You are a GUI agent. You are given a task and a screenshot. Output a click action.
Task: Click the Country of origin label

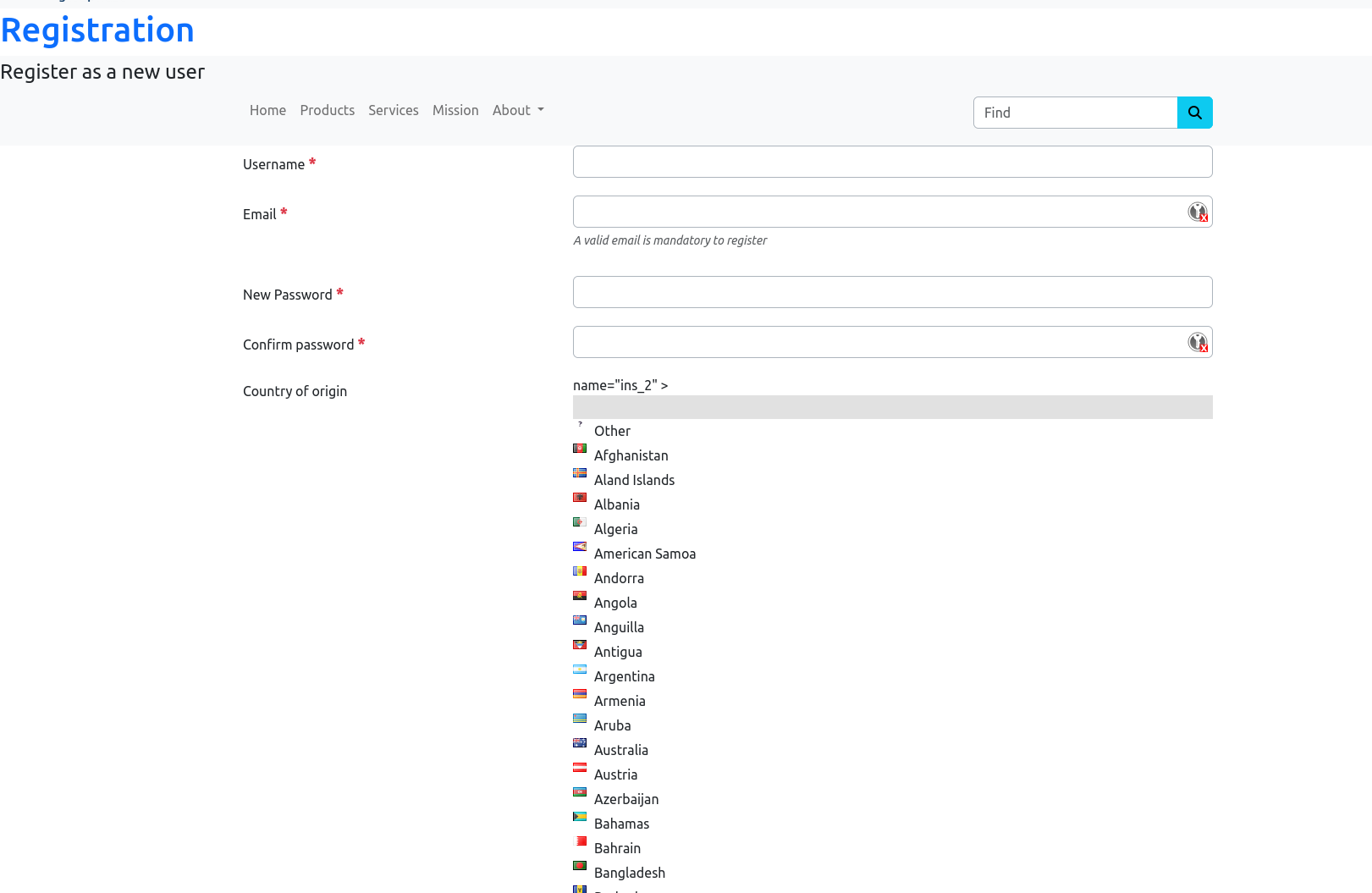(x=295, y=391)
